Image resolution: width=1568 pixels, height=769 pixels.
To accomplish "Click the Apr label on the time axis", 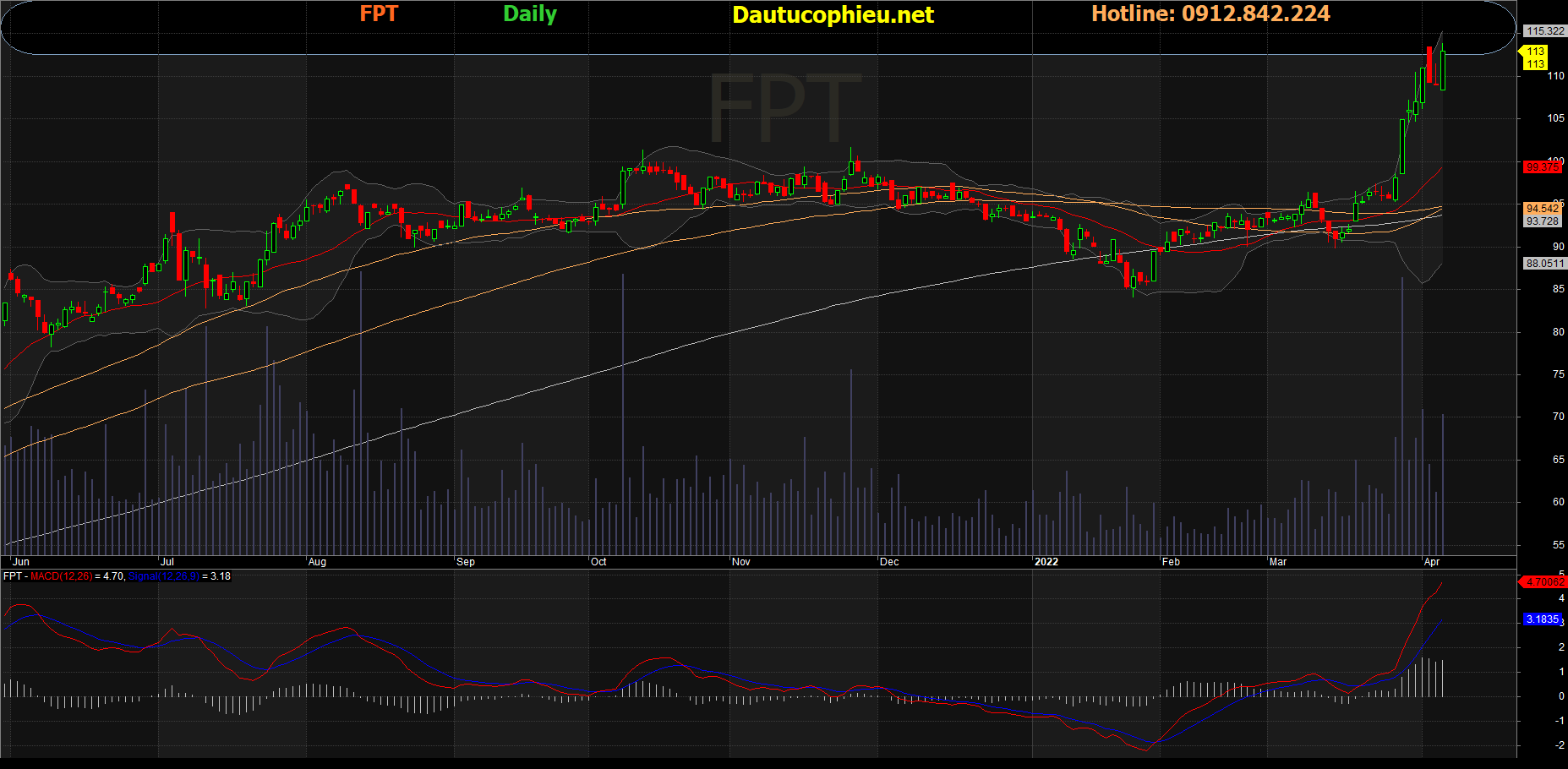I will coord(1432,562).
